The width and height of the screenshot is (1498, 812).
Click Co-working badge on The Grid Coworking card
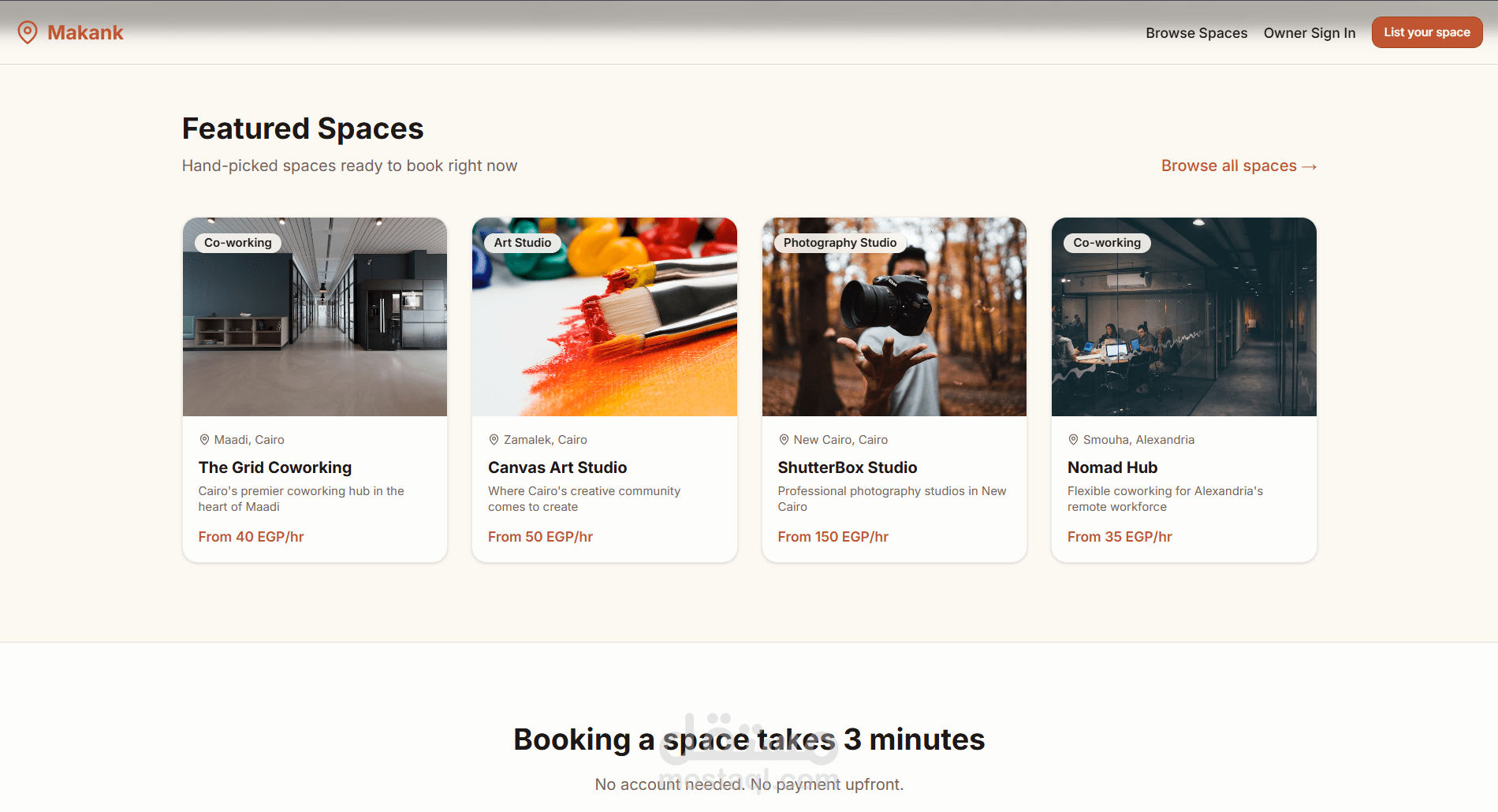click(x=238, y=243)
